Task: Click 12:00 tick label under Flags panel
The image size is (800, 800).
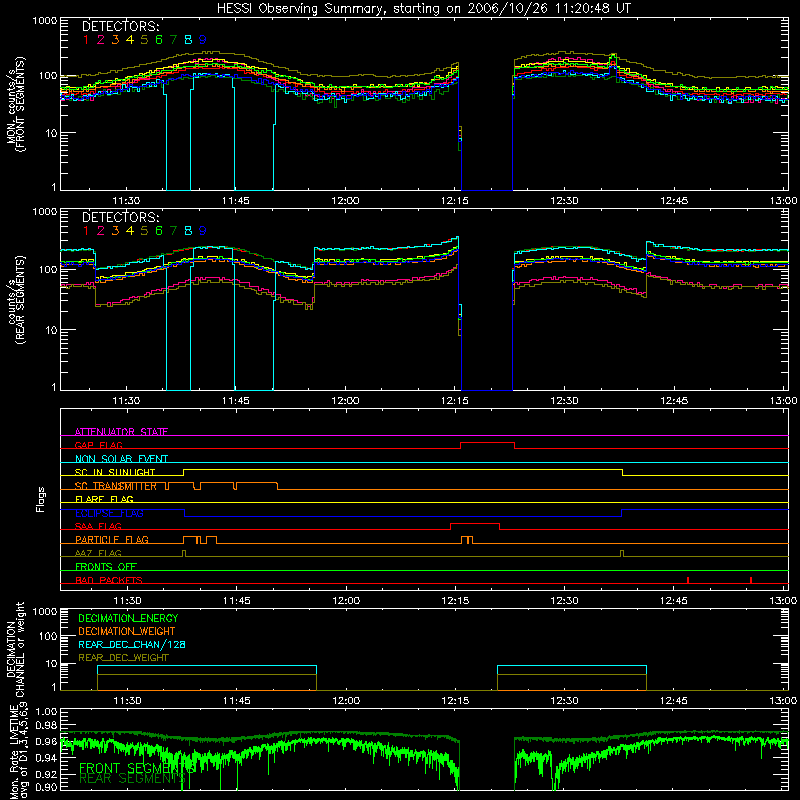Action: (345, 601)
